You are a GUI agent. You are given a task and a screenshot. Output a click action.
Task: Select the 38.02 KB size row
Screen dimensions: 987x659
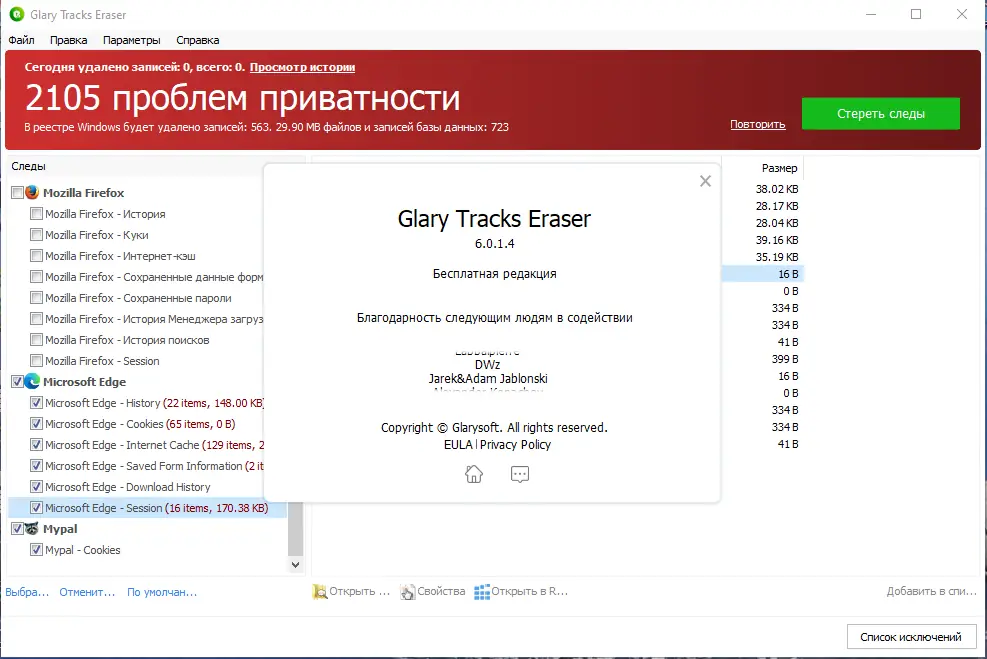coord(763,189)
